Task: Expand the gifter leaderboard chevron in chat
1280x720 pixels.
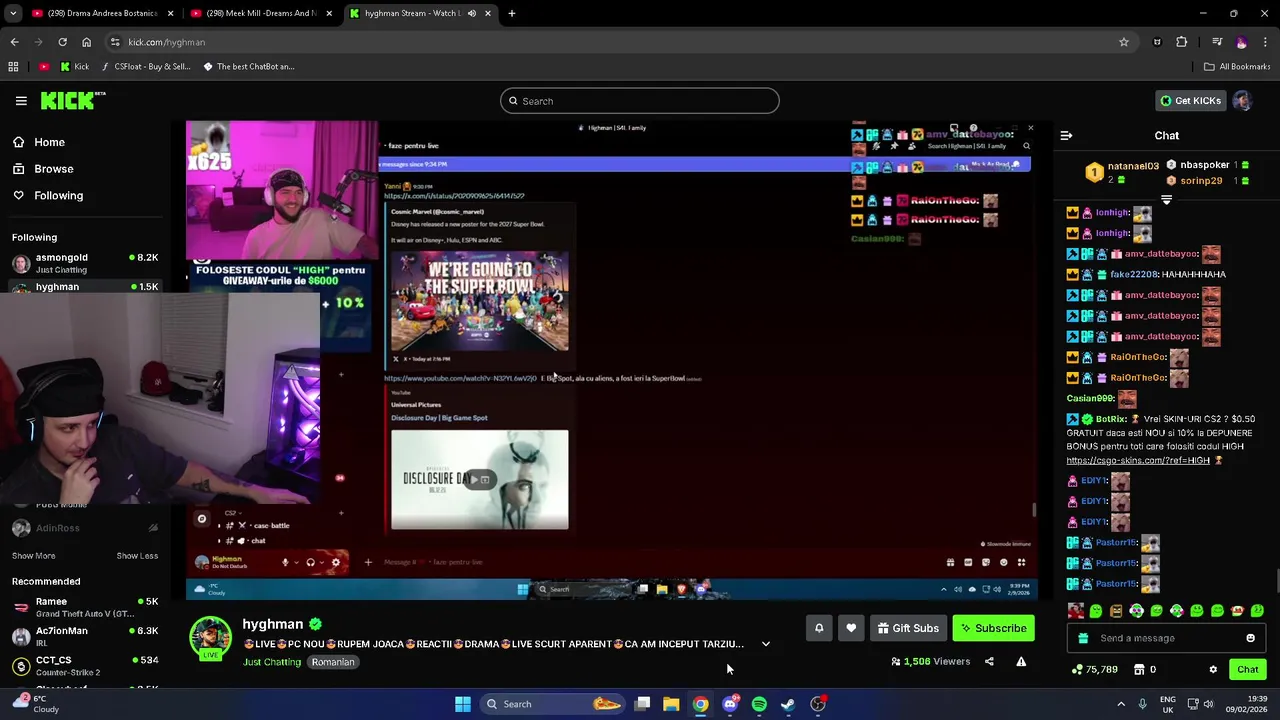Action: [x=1166, y=200]
